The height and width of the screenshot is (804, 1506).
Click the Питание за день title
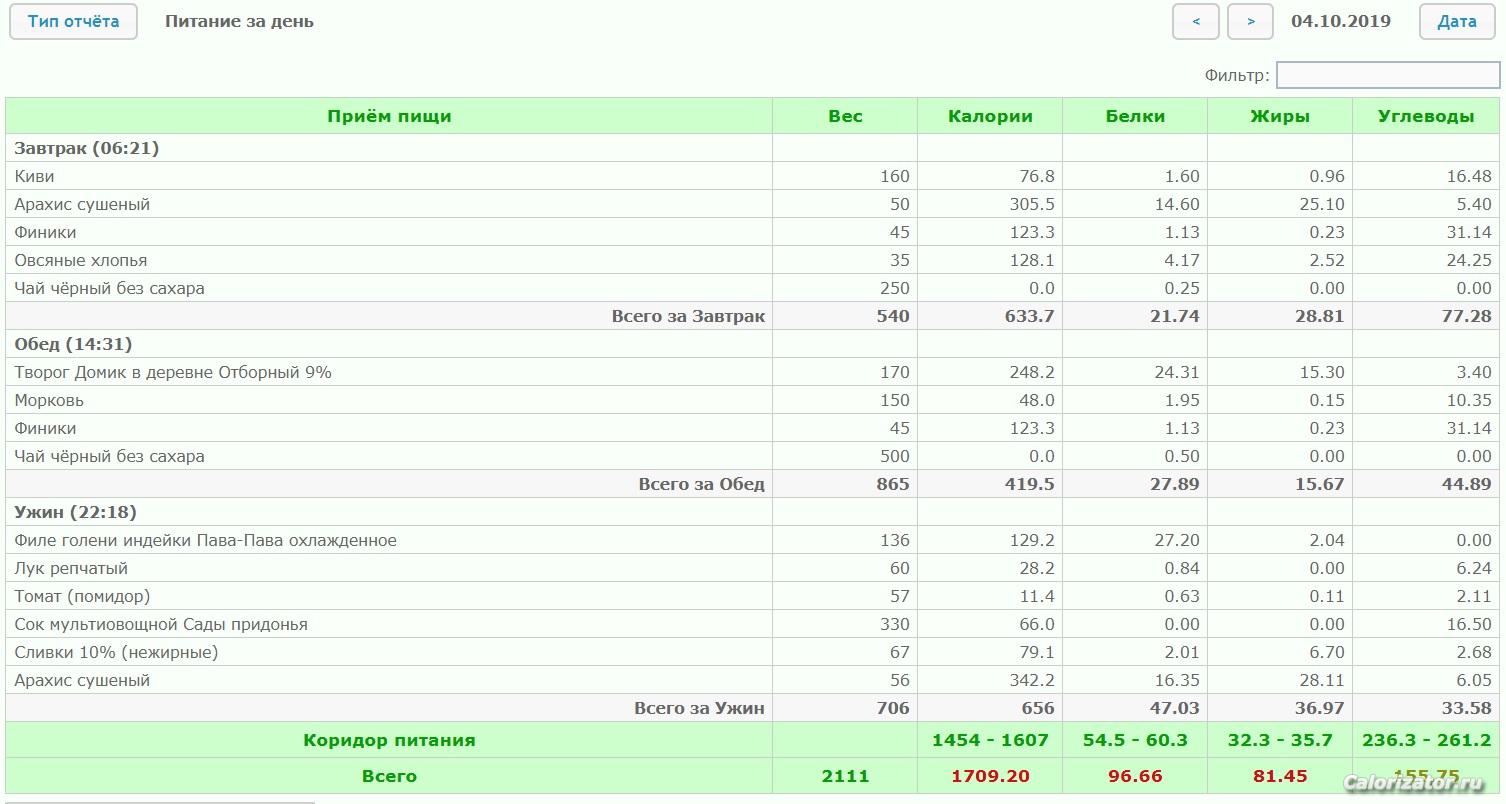pos(239,21)
